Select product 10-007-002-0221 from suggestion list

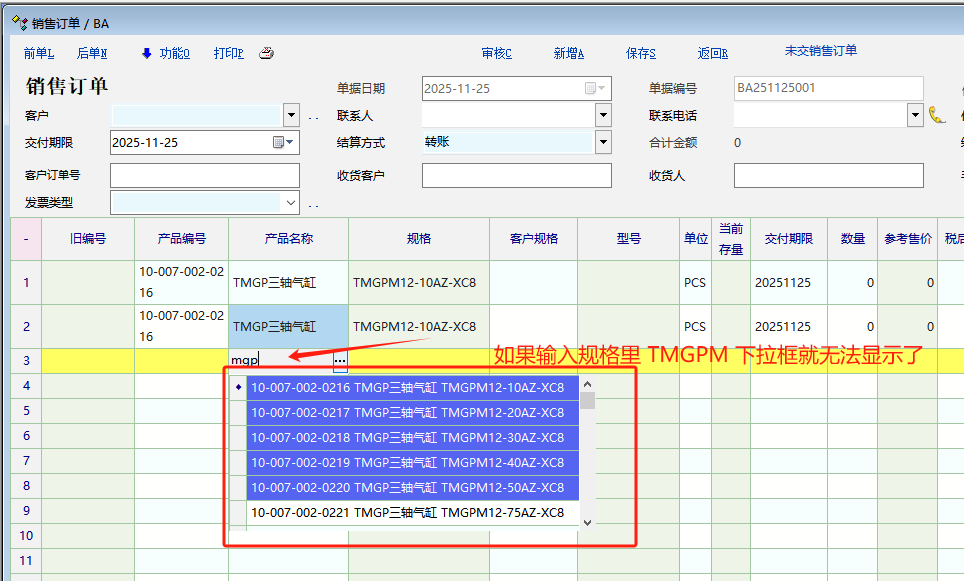[407, 513]
